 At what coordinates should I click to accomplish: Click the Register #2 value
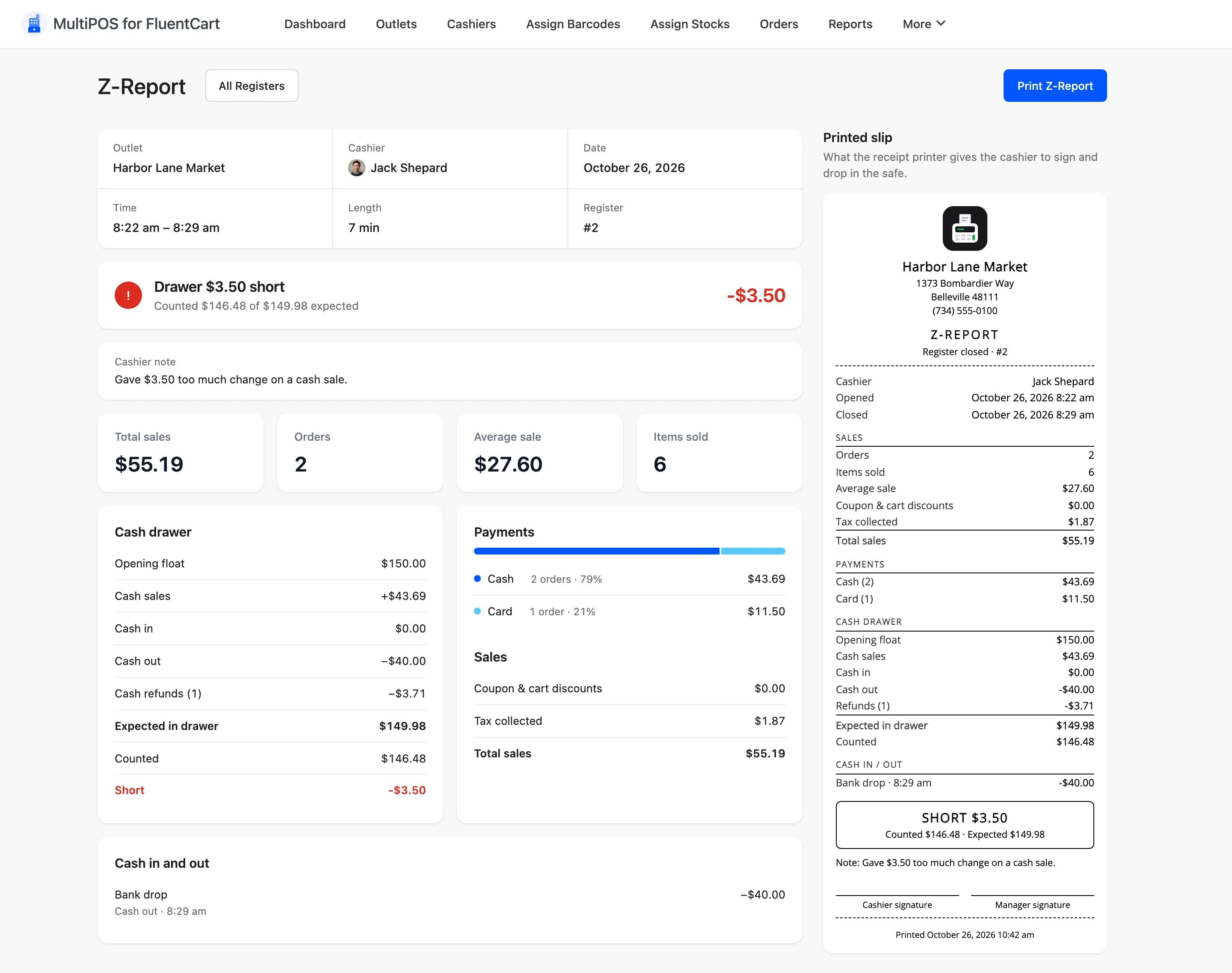(591, 227)
